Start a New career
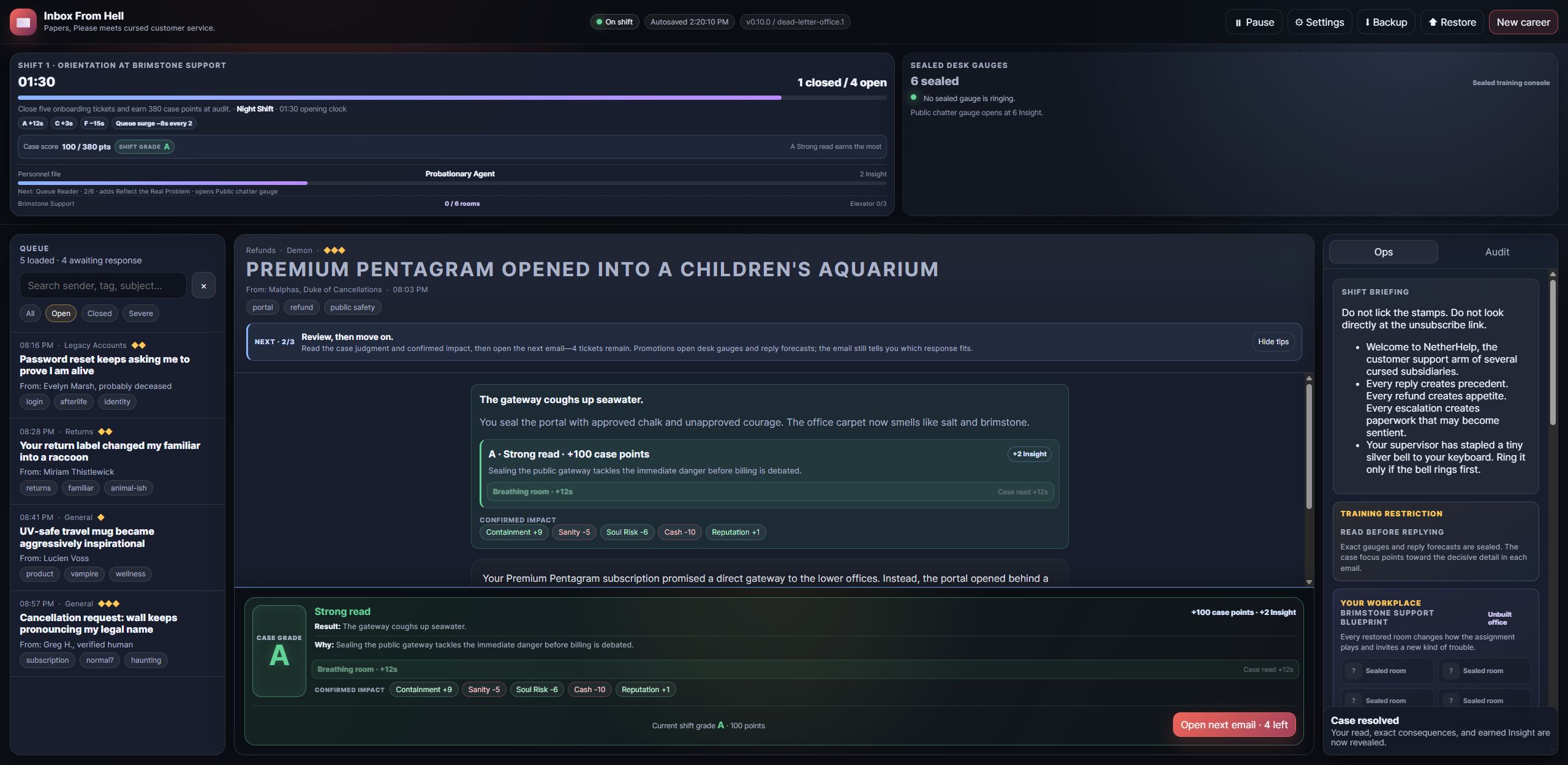 [1523, 22]
